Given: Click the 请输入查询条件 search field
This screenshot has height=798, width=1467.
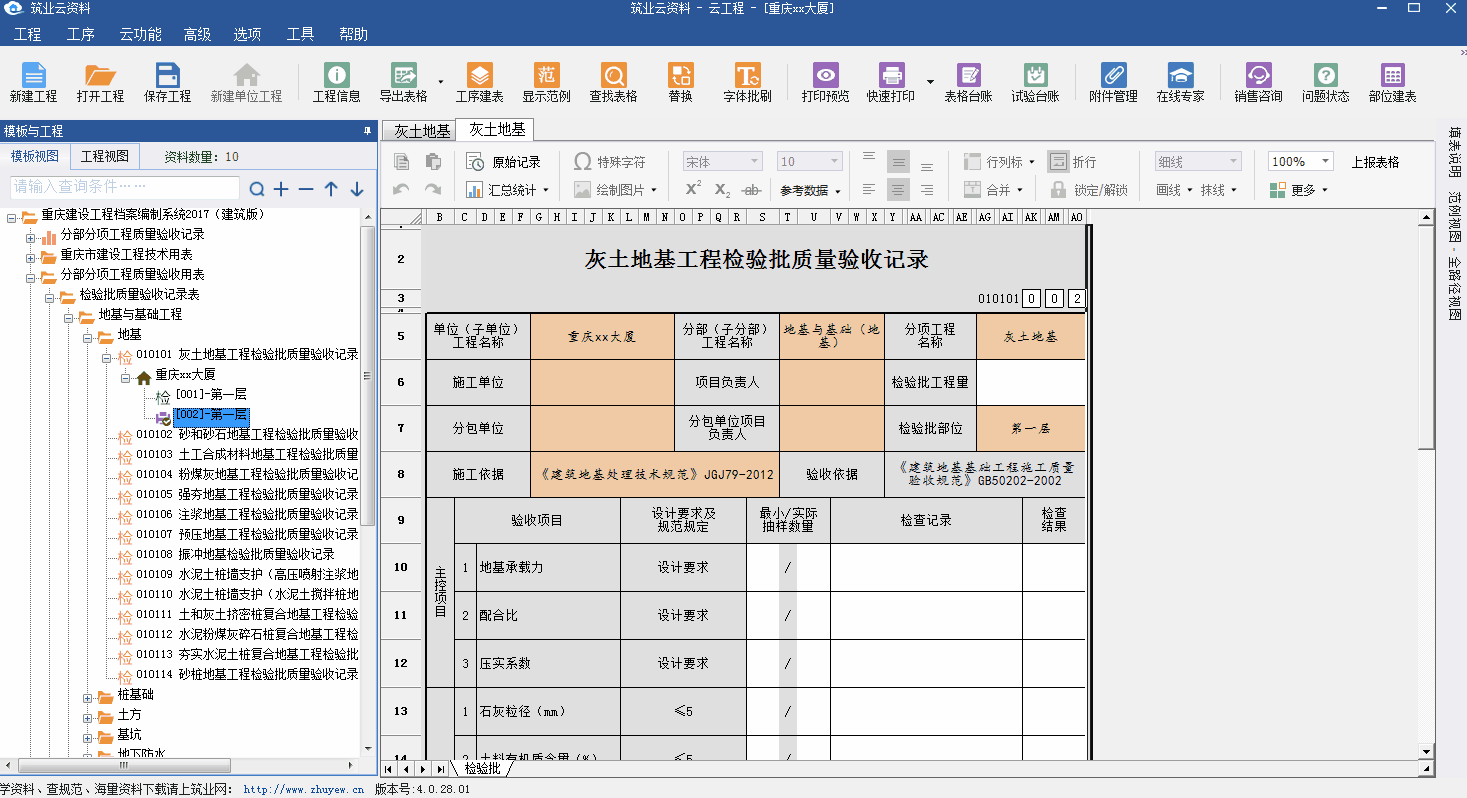Looking at the screenshot, I should 125,187.
